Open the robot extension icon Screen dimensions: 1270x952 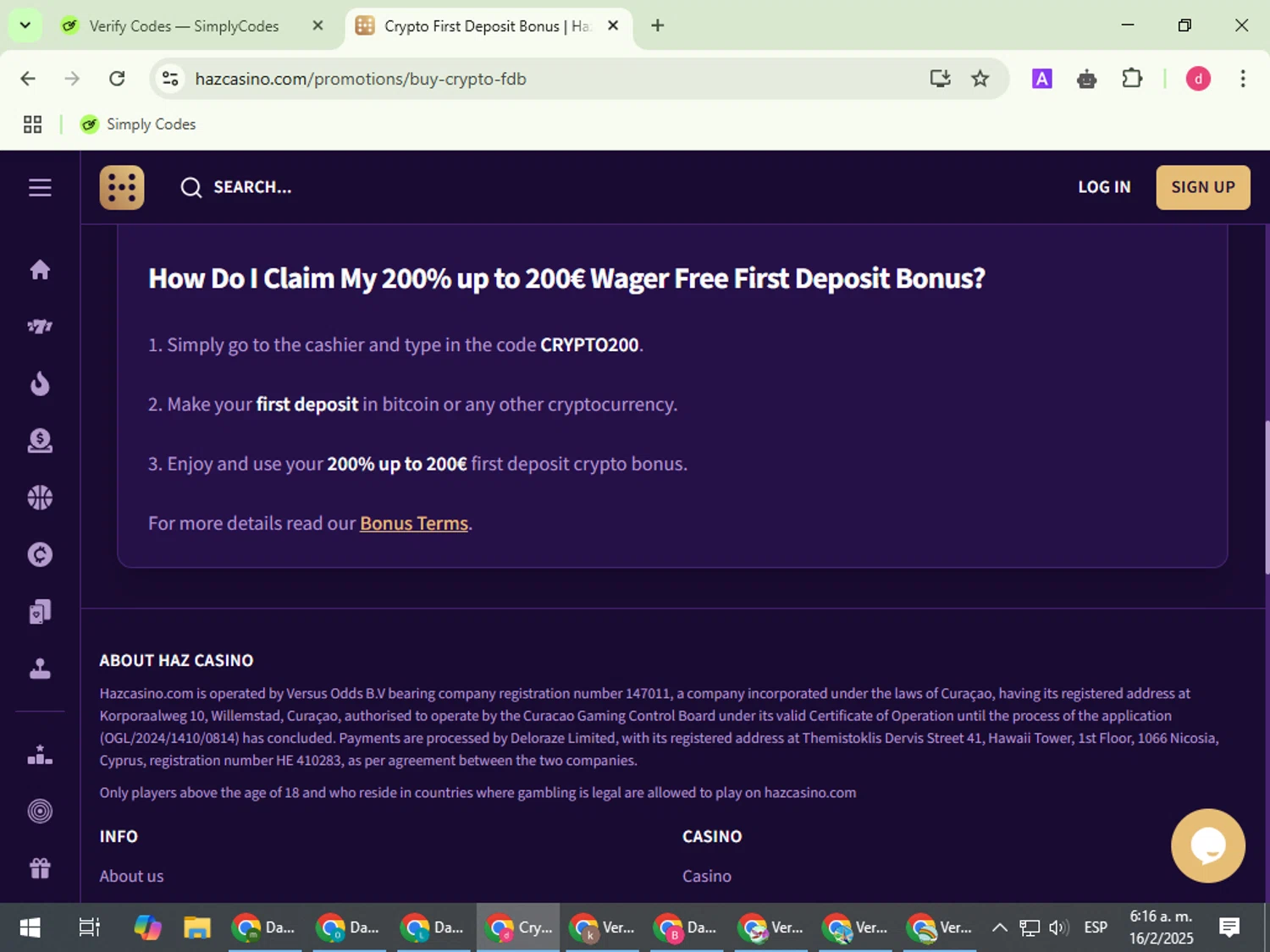pyautogui.click(x=1087, y=79)
